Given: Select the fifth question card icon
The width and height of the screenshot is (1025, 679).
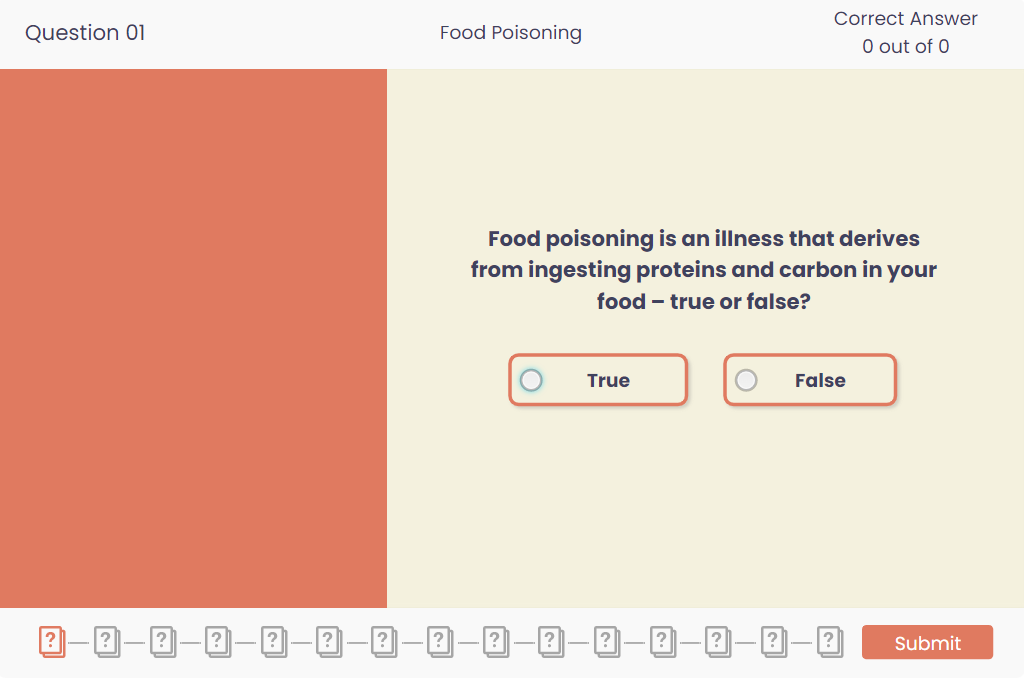Looking at the screenshot, I should click(274, 641).
